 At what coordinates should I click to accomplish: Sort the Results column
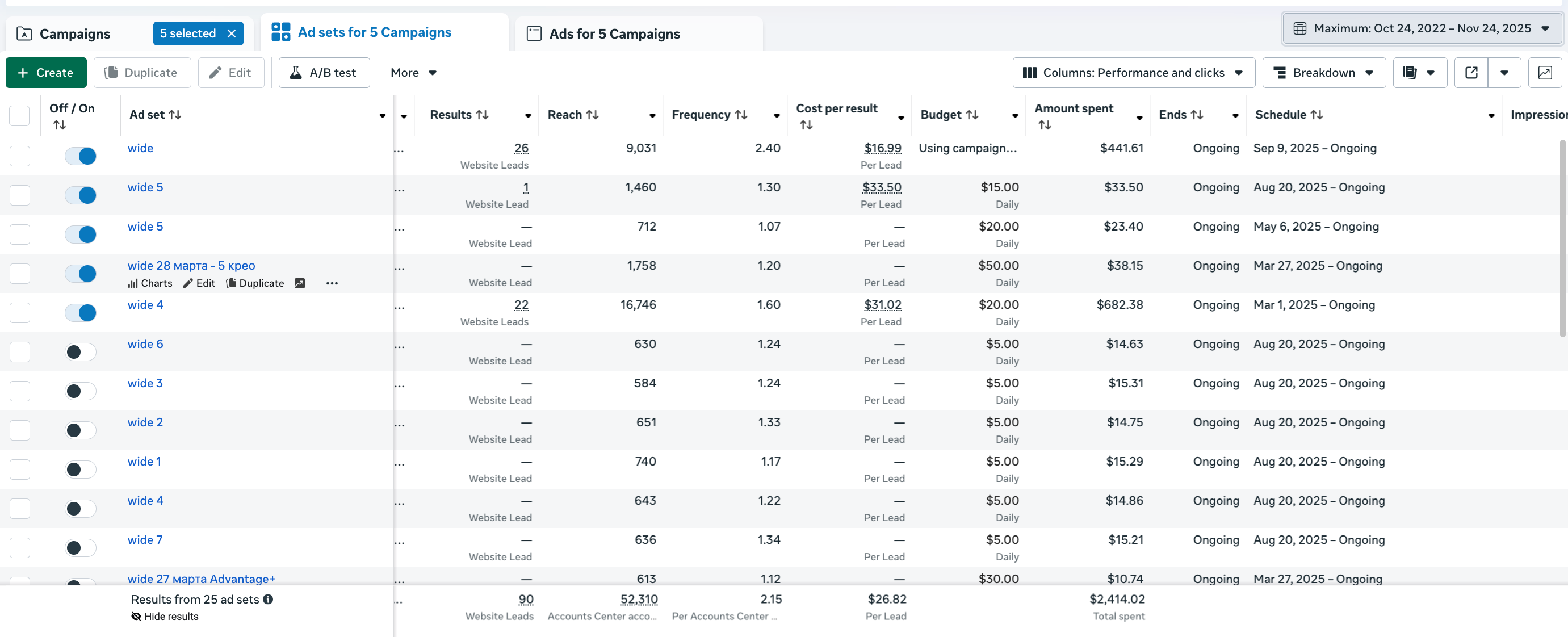click(x=482, y=115)
